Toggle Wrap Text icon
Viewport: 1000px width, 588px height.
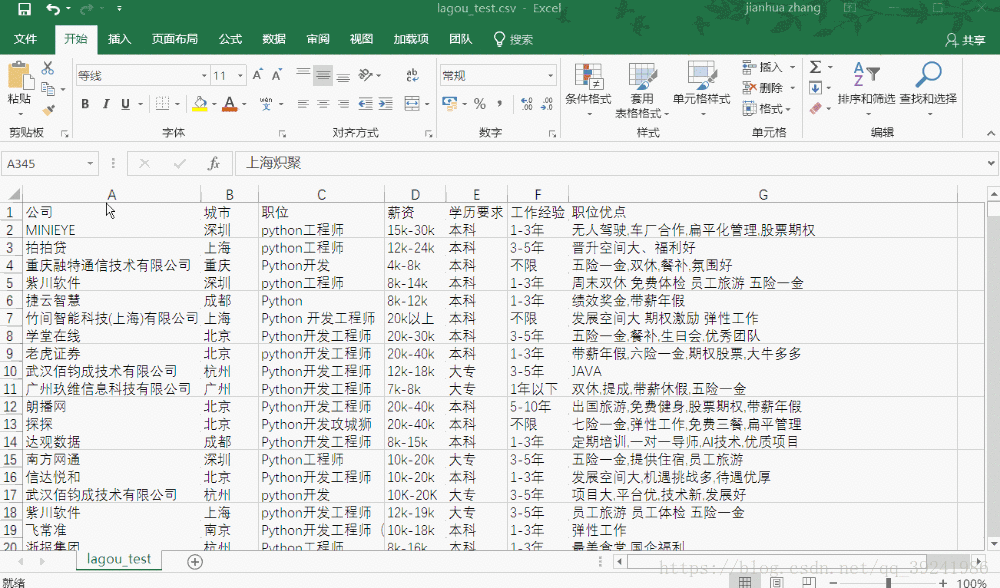[x=412, y=75]
